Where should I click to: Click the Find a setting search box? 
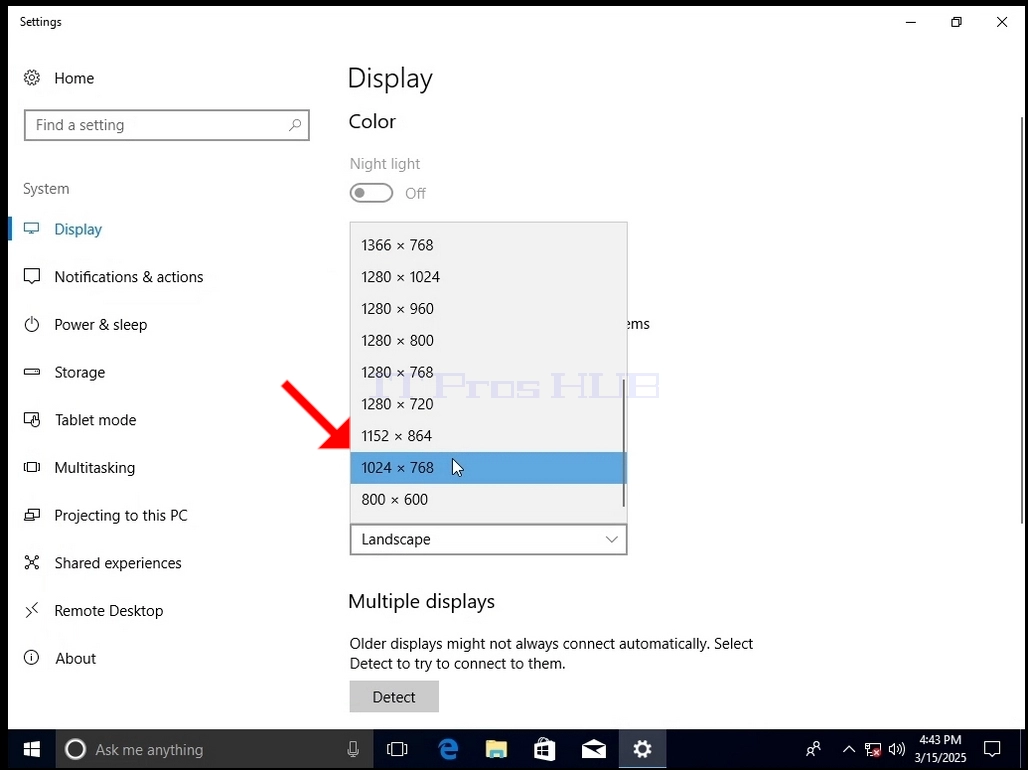pyautogui.click(x=167, y=125)
